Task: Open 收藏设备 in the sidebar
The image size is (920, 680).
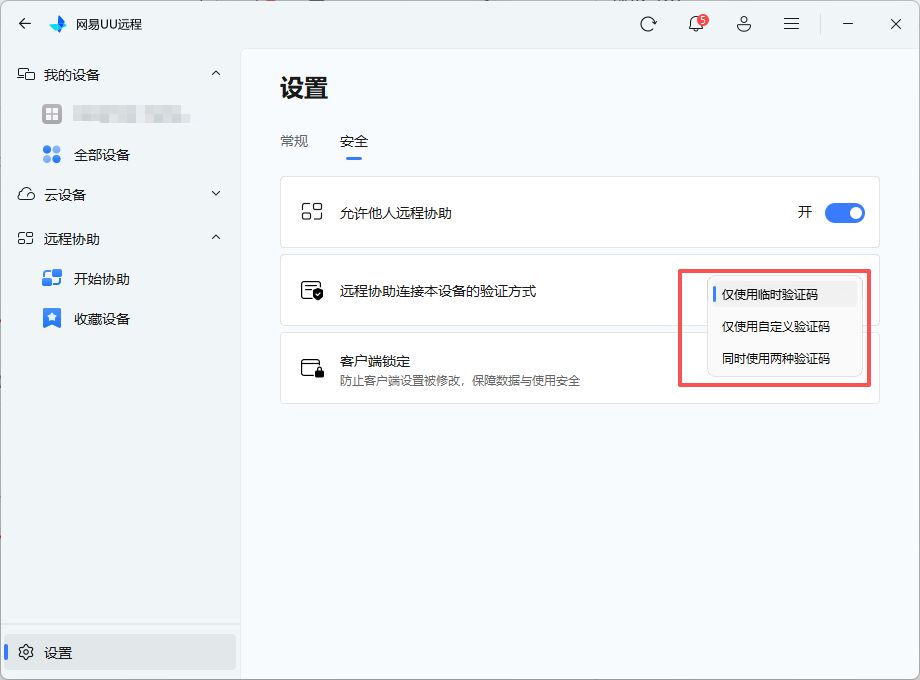Action: 102,319
